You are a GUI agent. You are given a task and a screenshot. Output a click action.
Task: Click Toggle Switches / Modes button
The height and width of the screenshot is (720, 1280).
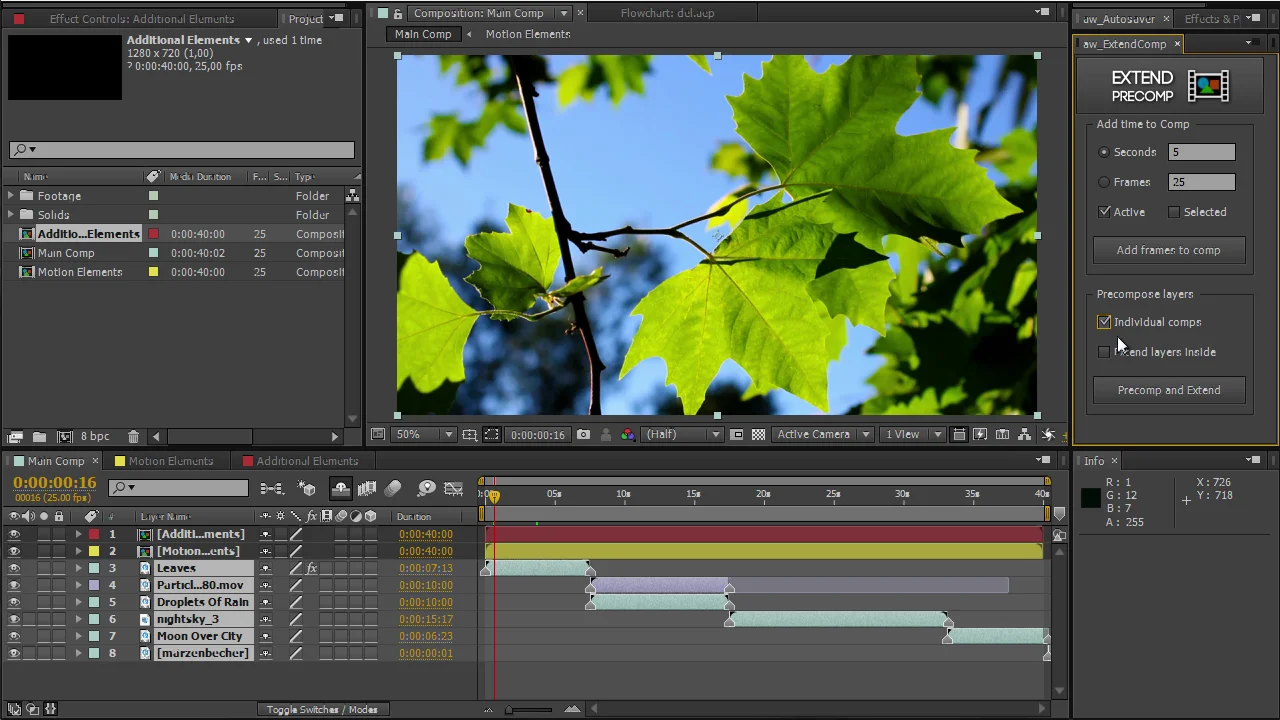tap(322, 710)
